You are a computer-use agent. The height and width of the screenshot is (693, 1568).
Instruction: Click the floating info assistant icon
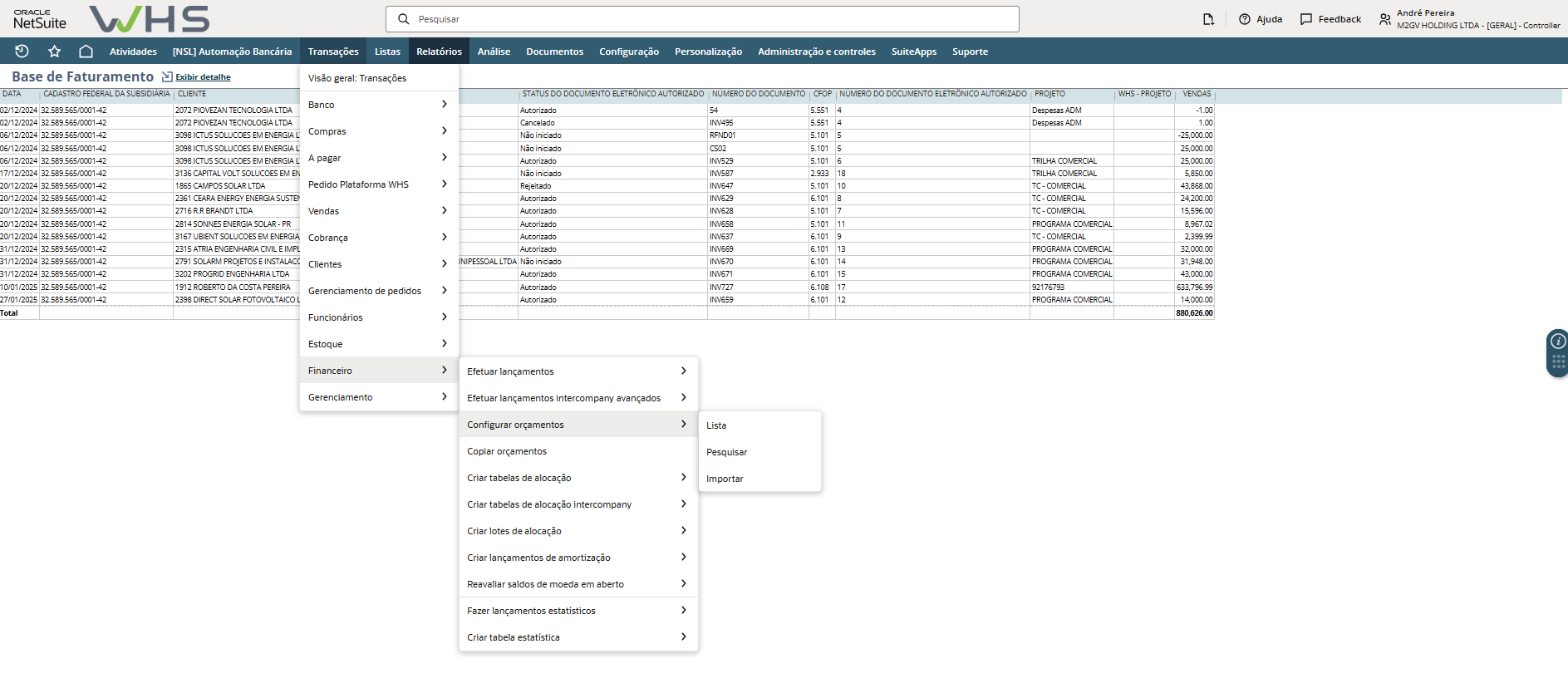coord(1558,341)
